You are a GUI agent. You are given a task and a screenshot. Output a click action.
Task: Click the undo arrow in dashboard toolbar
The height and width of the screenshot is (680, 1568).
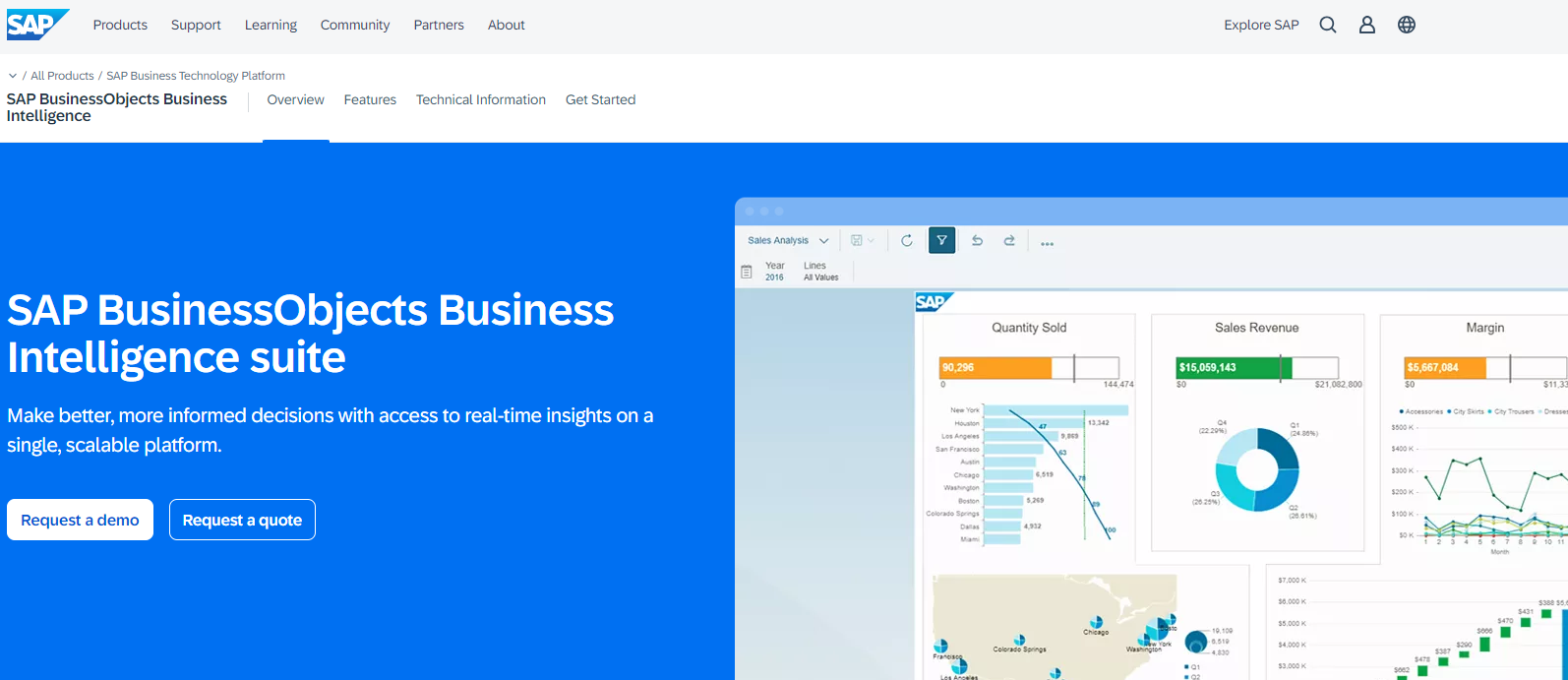pos(977,240)
